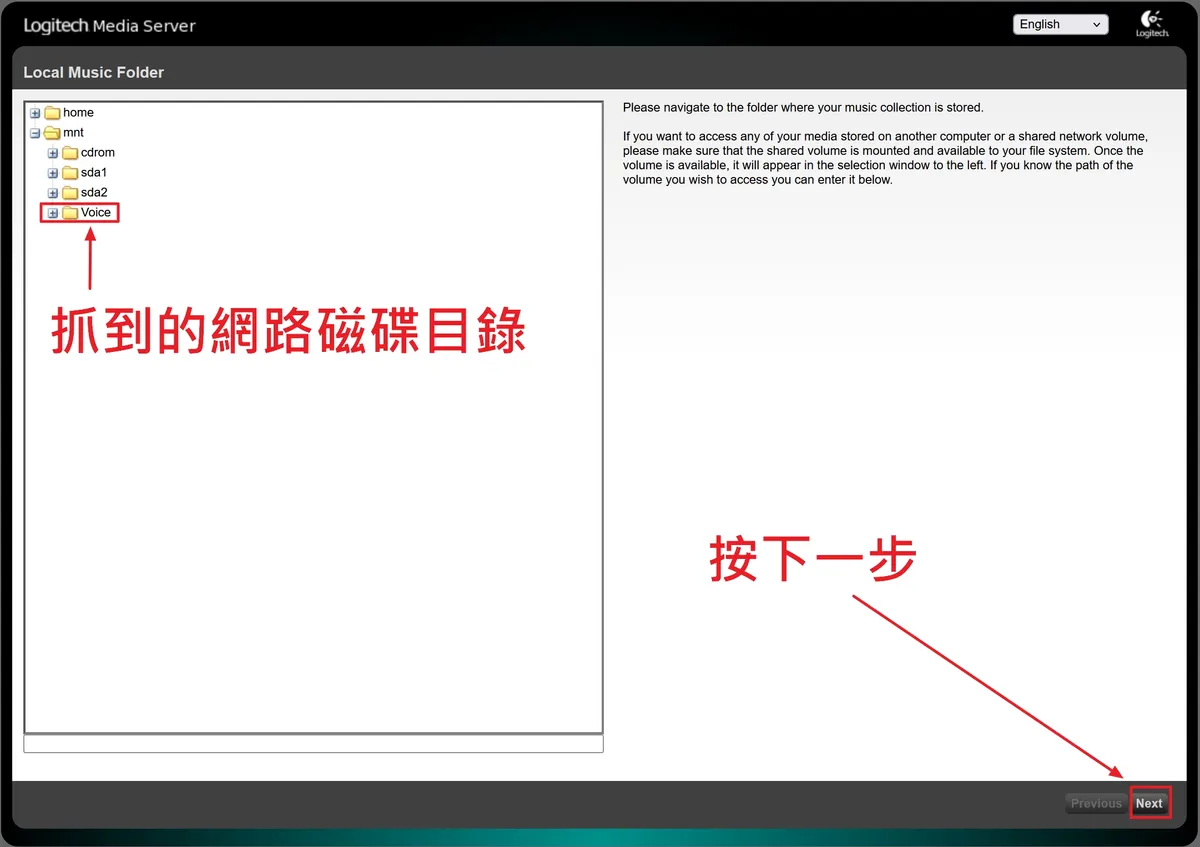Screen dimensions: 1200x847
Task: Expand the sda2 folder node
Action: 53,193
